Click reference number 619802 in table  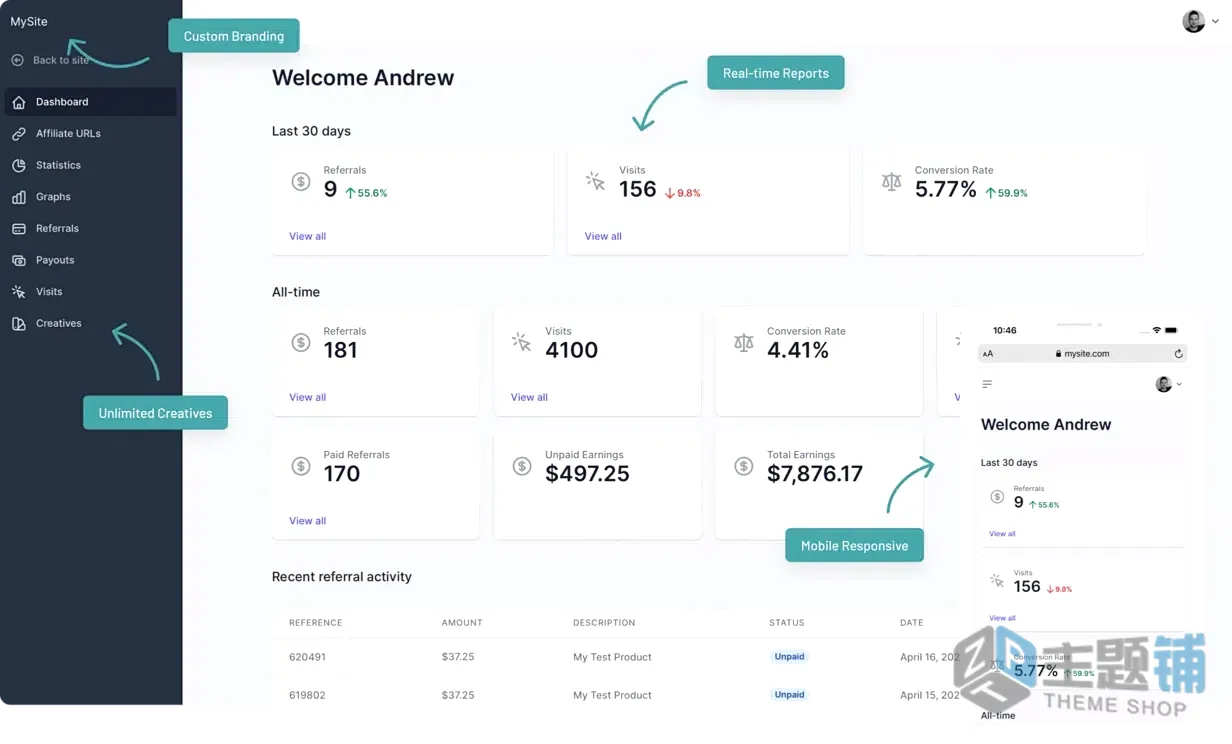click(x=307, y=695)
